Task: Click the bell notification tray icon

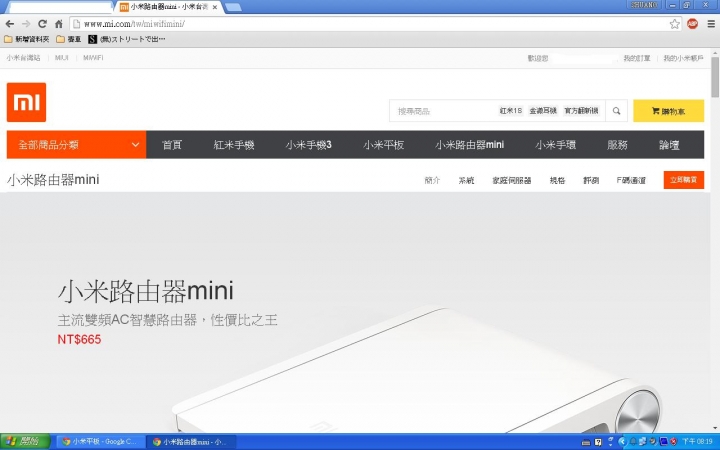Action: [x=633, y=441]
